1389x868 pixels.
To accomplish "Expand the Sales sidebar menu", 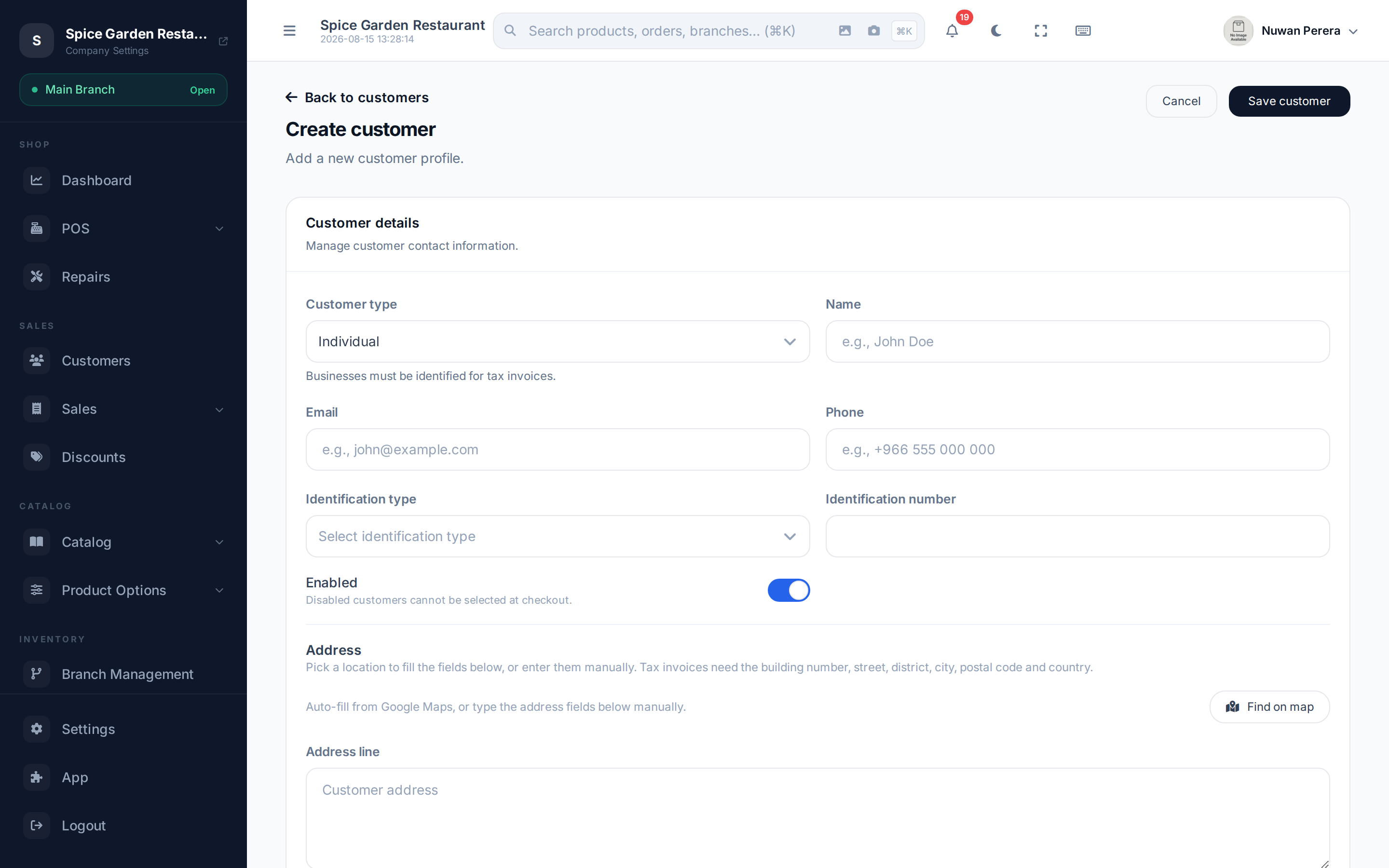I will 123,409.
